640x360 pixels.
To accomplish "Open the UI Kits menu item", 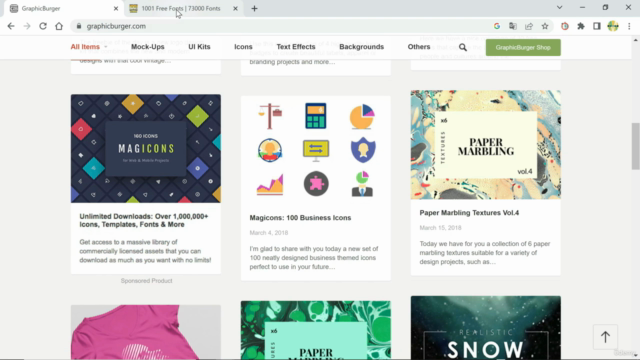I will pos(199,47).
